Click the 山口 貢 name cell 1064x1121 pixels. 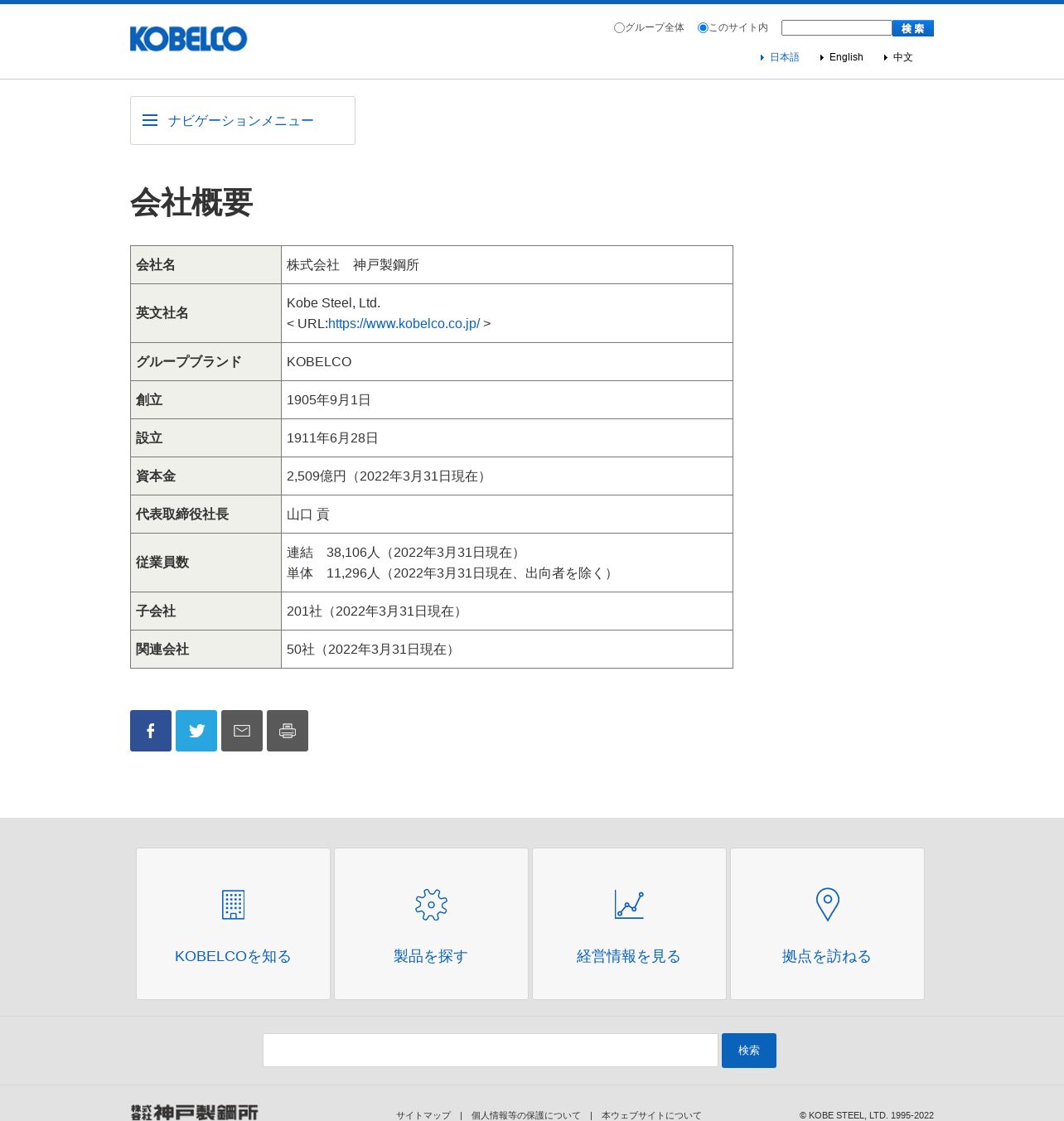click(x=507, y=515)
